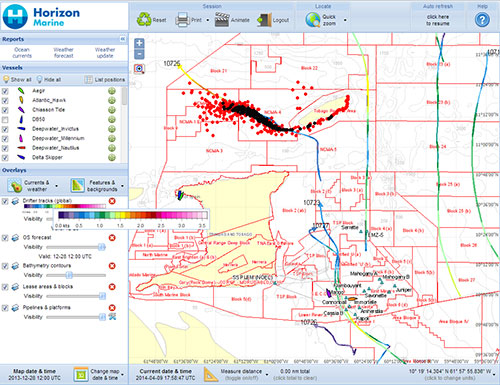Click the Hide all lightbulb icon

39,79
